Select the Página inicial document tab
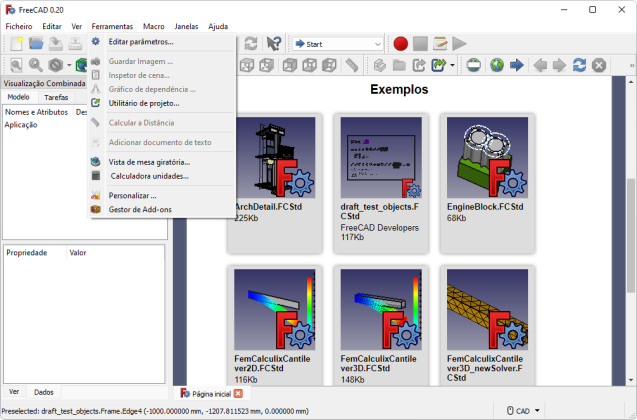Screen dimensions: 637x420 point(211,394)
